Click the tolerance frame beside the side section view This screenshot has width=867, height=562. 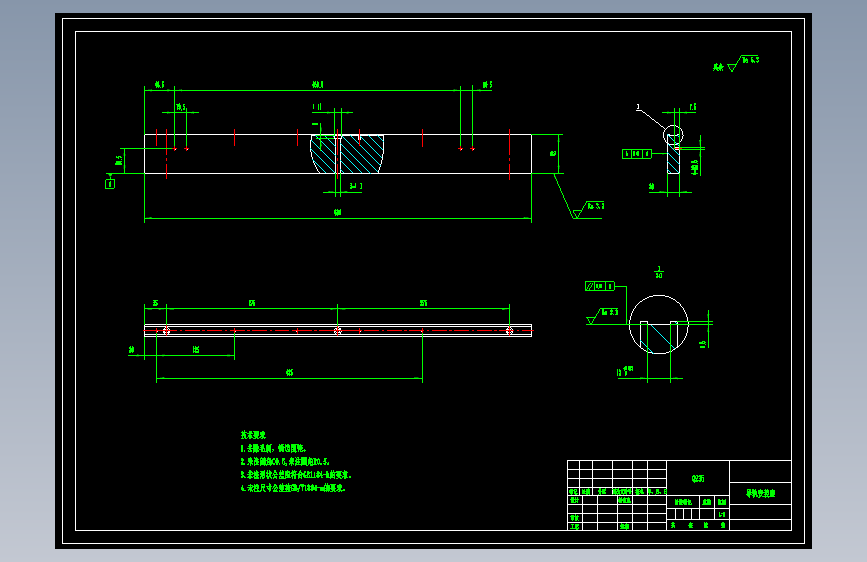click(636, 154)
